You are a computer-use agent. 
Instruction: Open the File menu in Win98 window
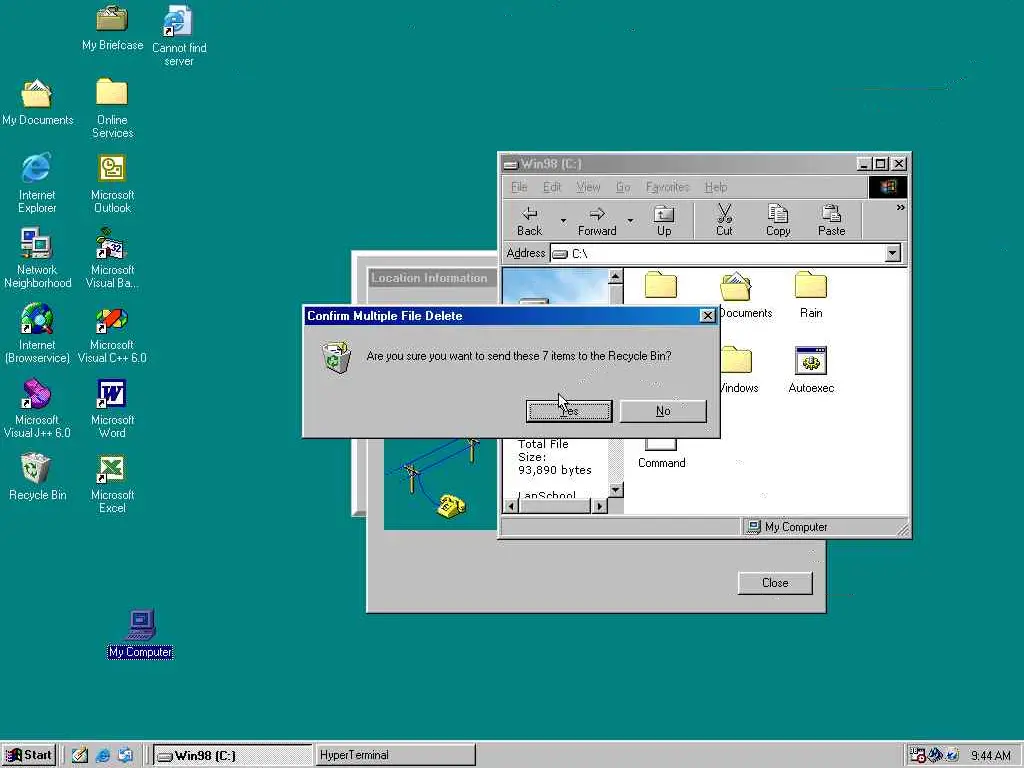[519, 187]
